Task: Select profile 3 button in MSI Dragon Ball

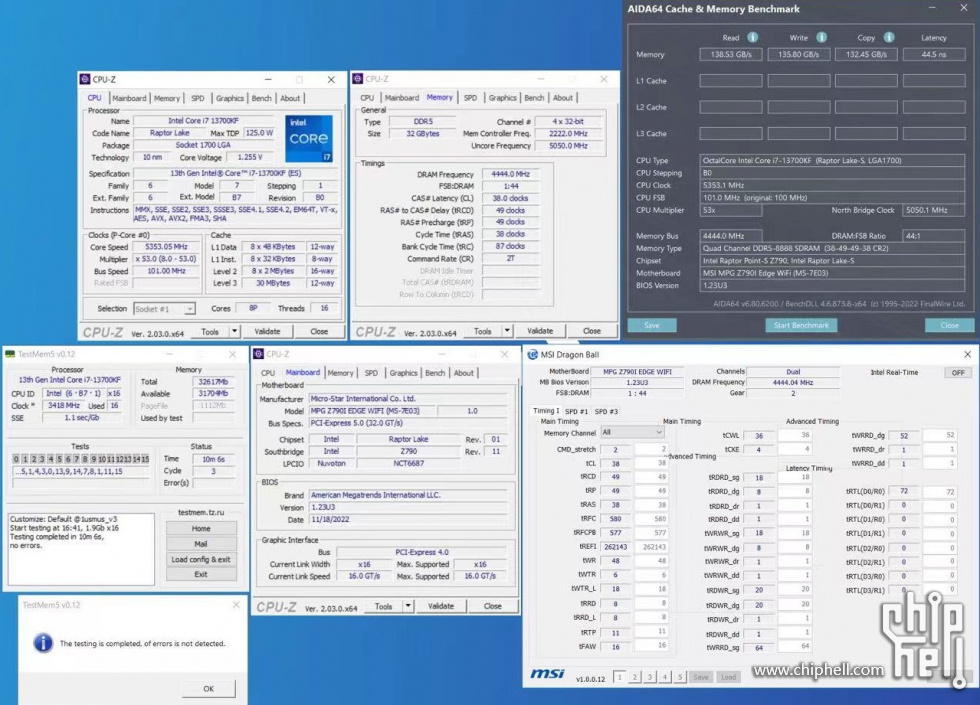Action: [x=650, y=677]
